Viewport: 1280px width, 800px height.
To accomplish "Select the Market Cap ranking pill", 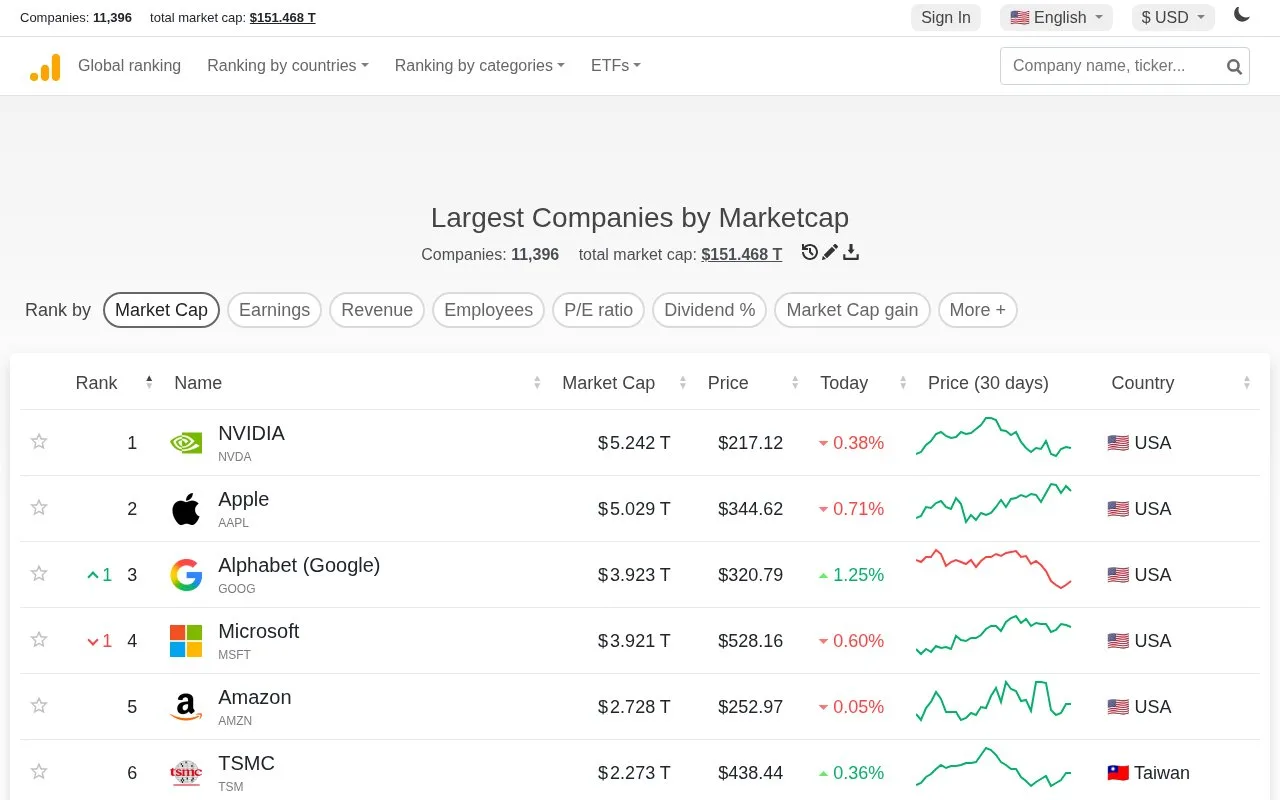I will point(161,310).
